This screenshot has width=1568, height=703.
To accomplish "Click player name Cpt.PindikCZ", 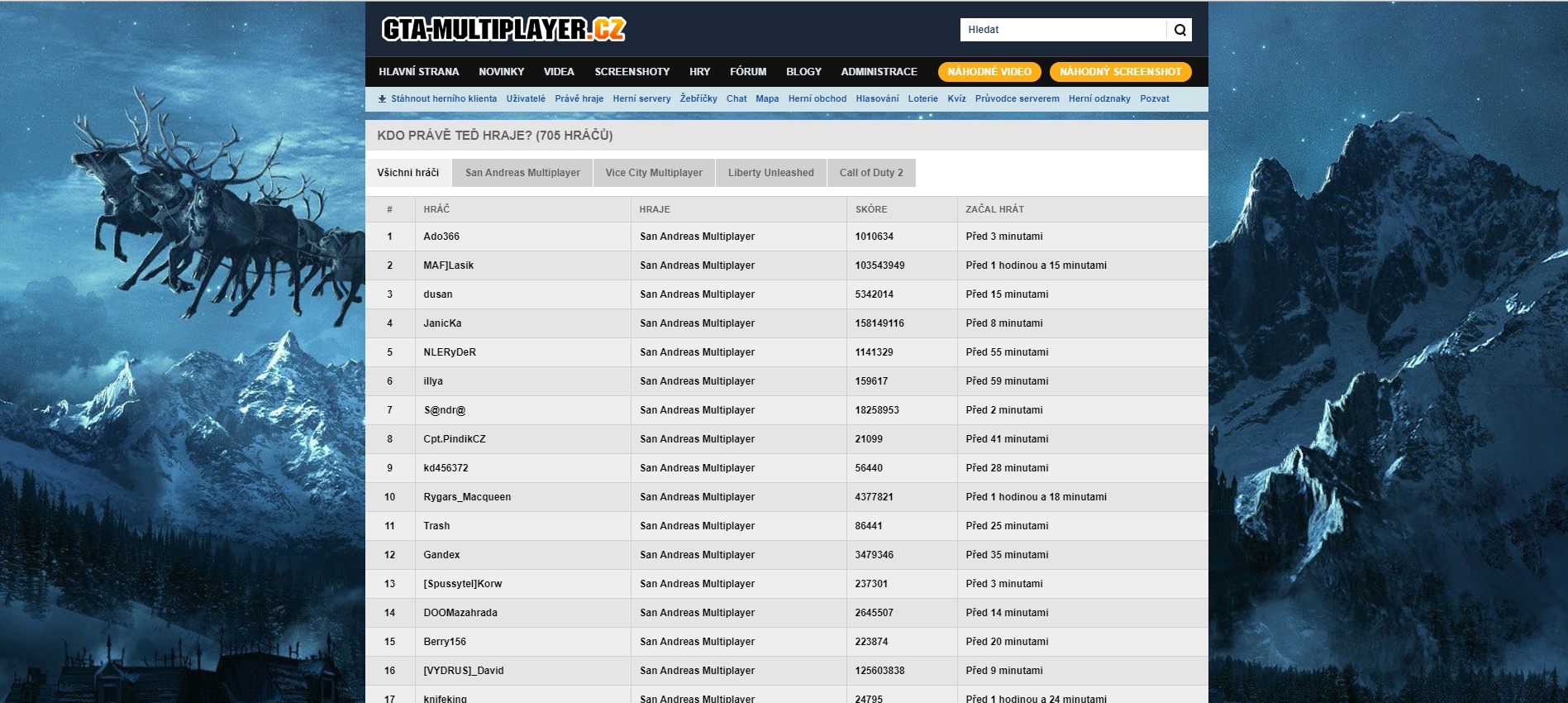I will pos(455,439).
